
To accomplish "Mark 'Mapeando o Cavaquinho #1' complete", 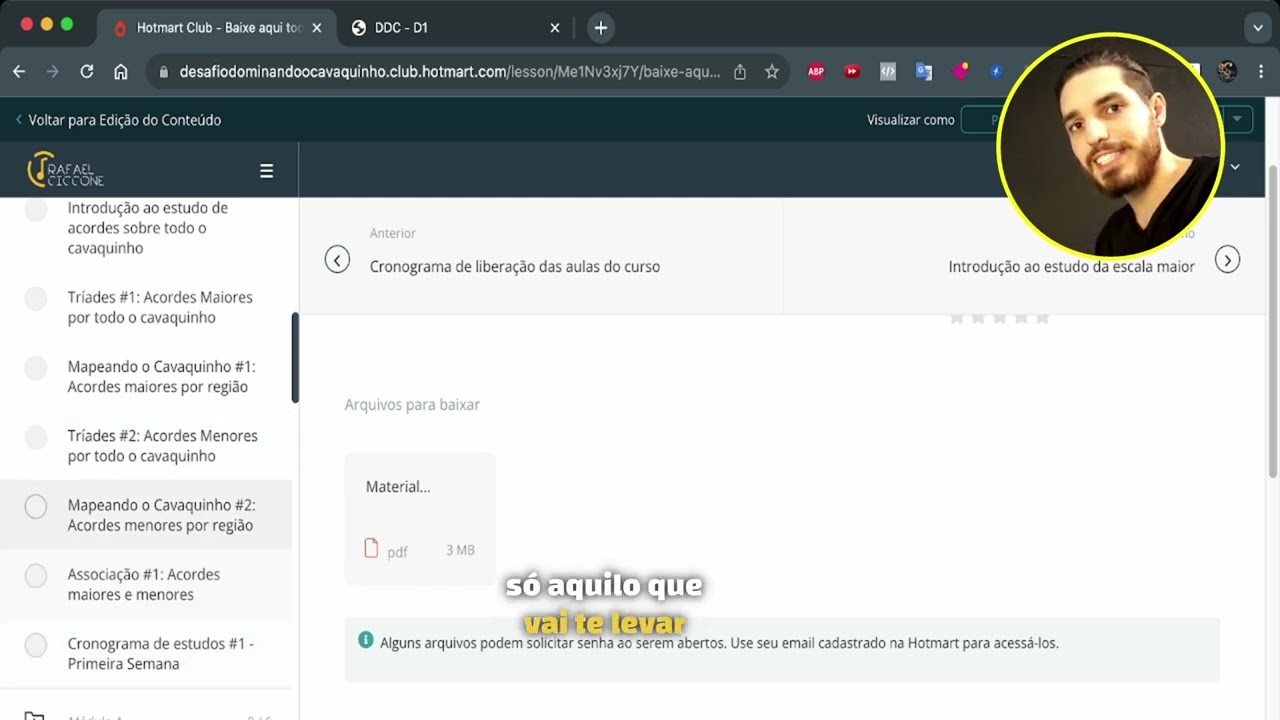I will 36,368.
